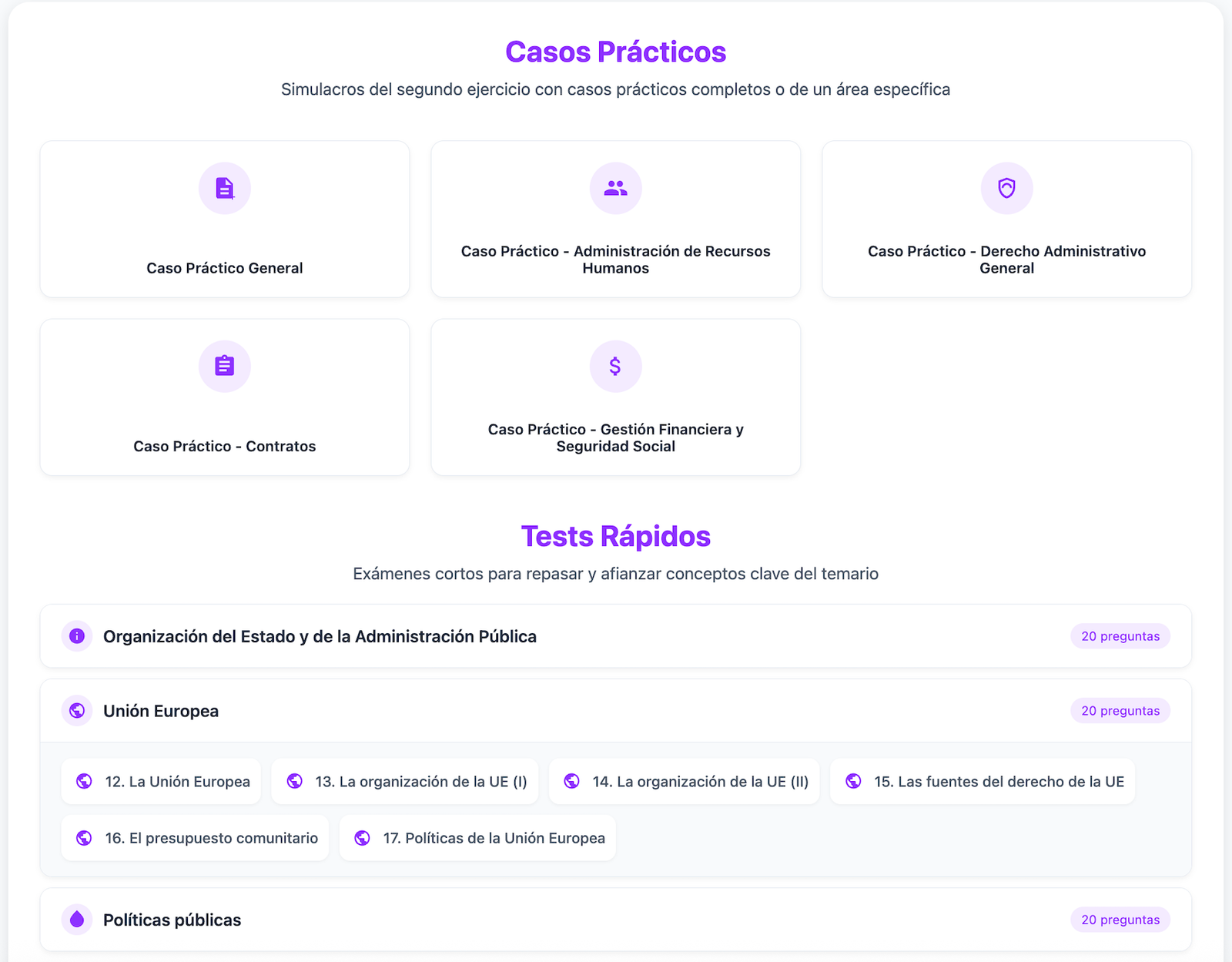Click the clipboard icon for Contratos case
This screenshot has height=962, width=1232.
click(x=225, y=366)
